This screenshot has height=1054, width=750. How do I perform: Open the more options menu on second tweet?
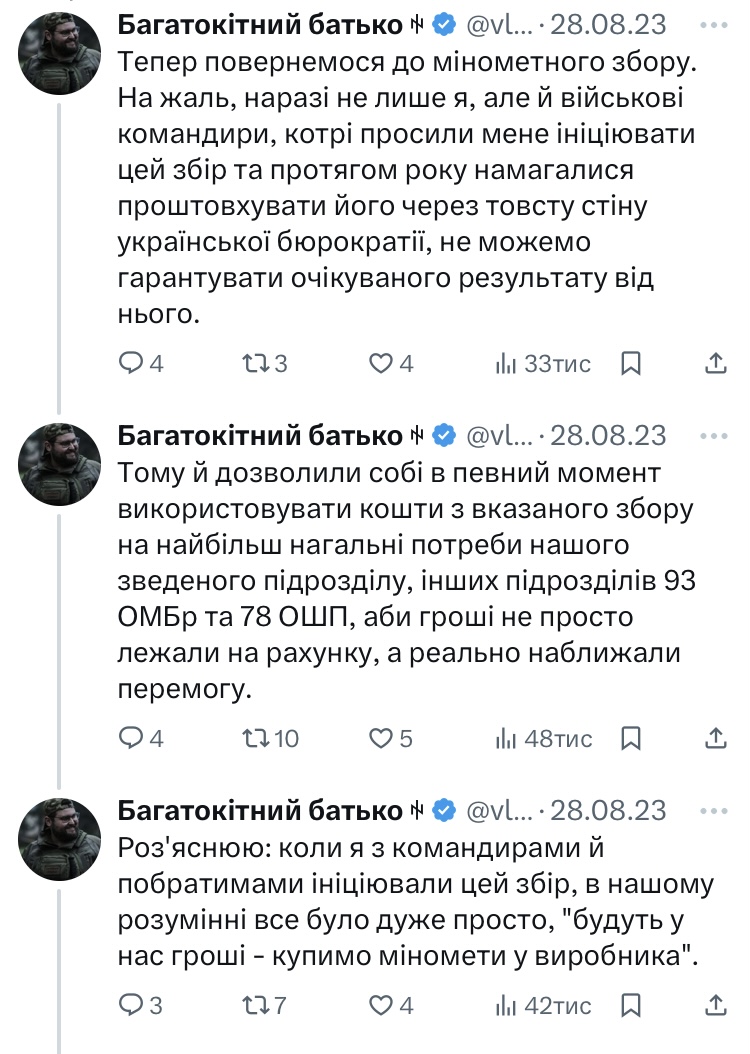click(x=714, y=436)
